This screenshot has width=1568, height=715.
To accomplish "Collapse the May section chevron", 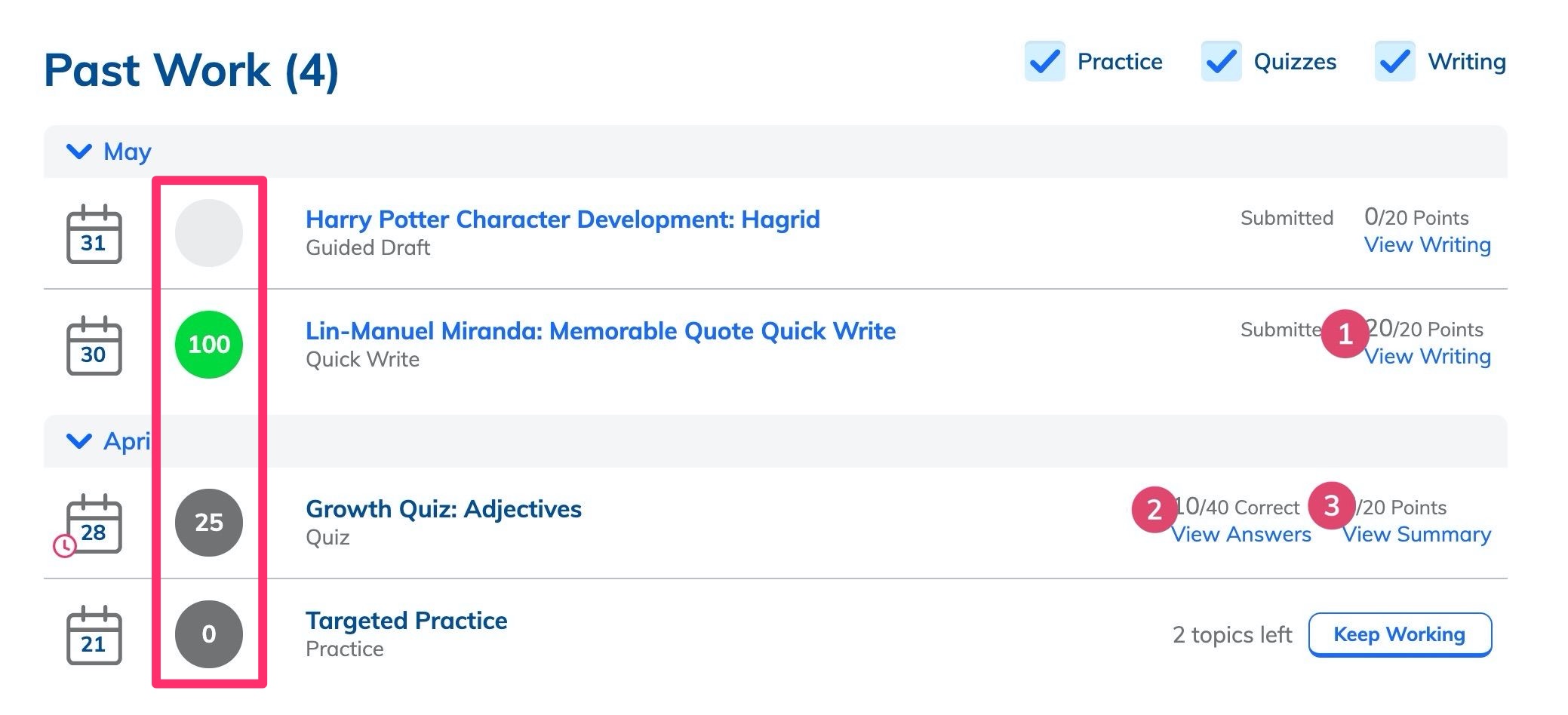I will [79, 152].
